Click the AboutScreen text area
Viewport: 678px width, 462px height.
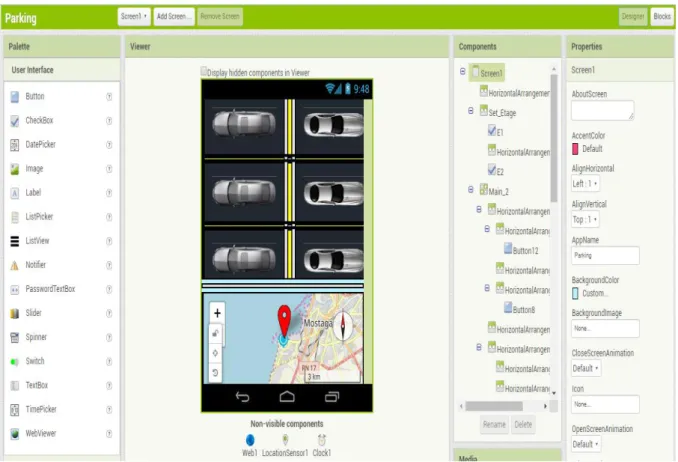[603, 110]
